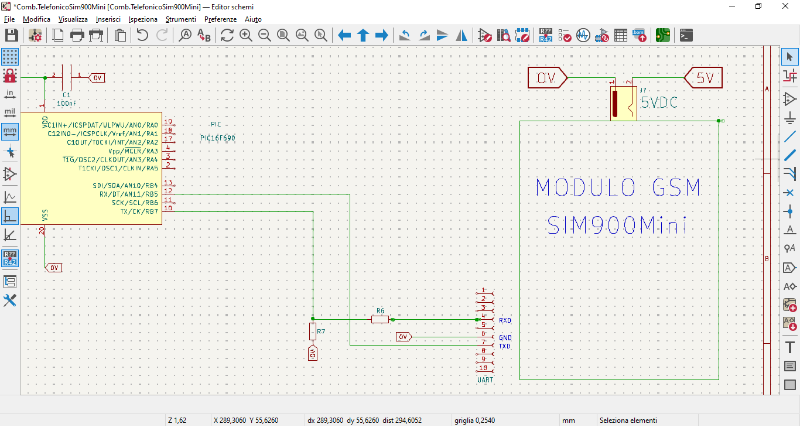Toggle hidden pins visibility
The width and height of the screenshot is (800, 426).
click(x=10, y=174)
